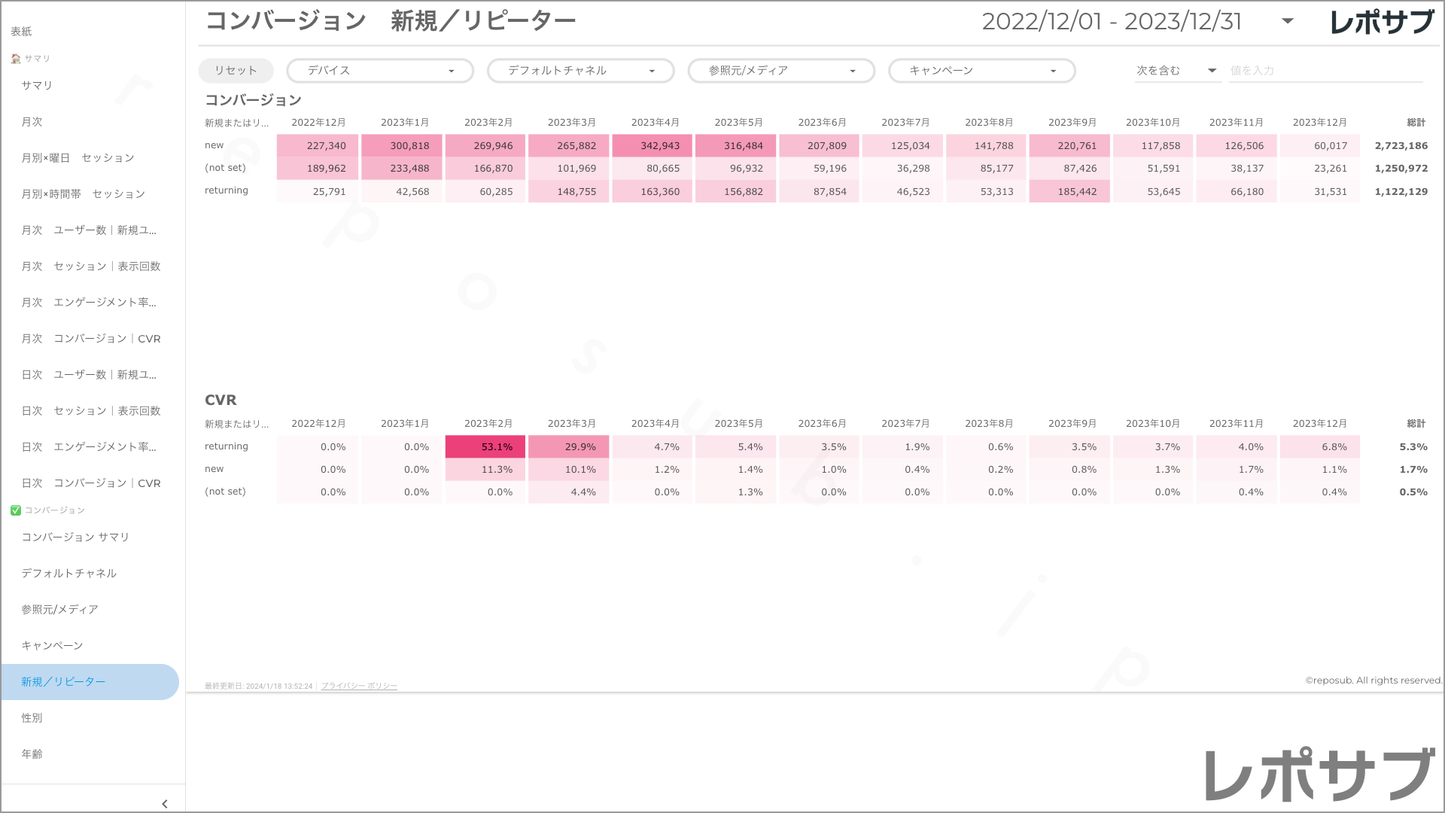The width and height of the screenshot is (1445, 813).
Task: Click the 値を入力 search input field
Action: point(1324,71)
